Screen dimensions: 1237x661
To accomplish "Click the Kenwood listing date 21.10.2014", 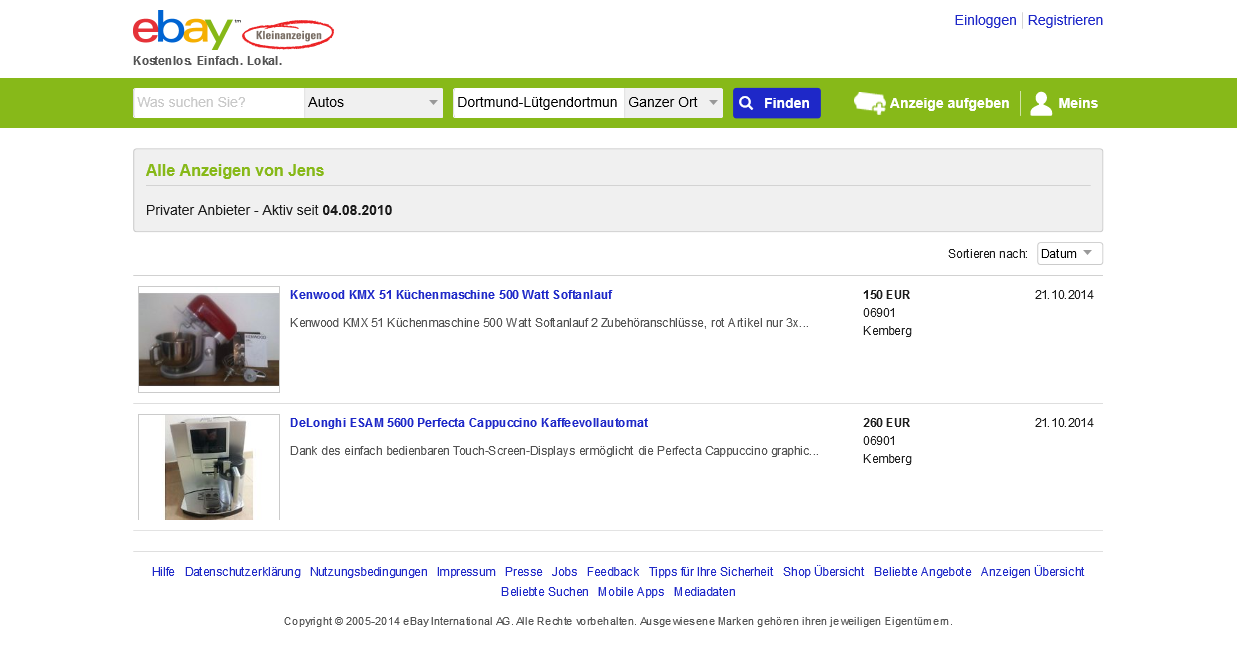I will pos(1064,295).
